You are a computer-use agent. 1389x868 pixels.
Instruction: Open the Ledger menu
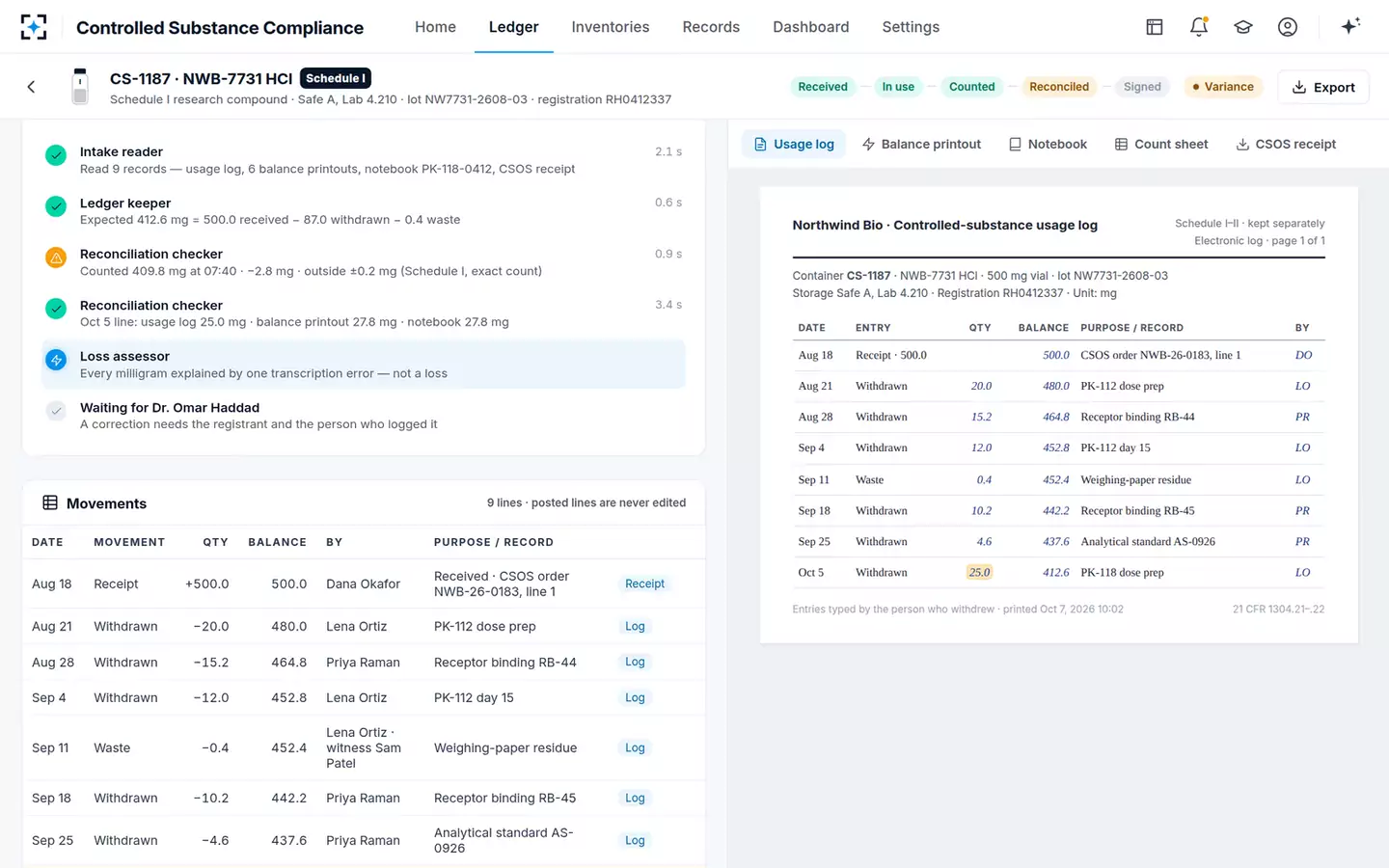pos(513,27)
